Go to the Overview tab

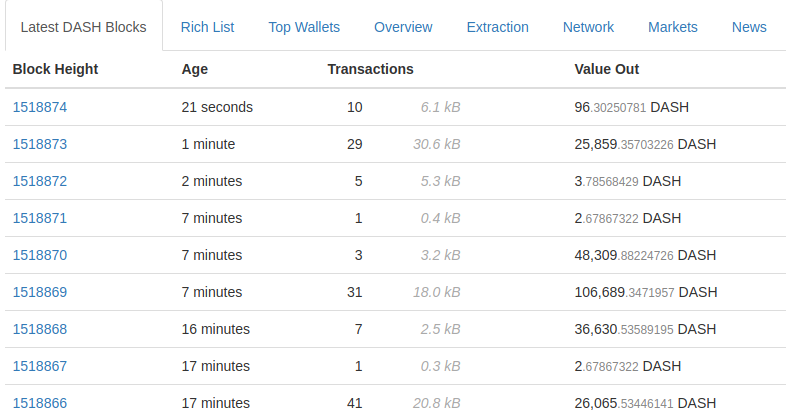pos(403,27)
